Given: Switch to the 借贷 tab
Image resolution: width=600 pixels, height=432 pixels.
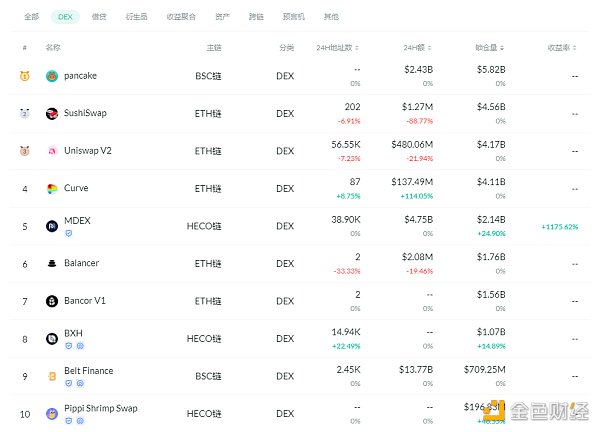Looking at the screenshot, I should coord(99,17).
